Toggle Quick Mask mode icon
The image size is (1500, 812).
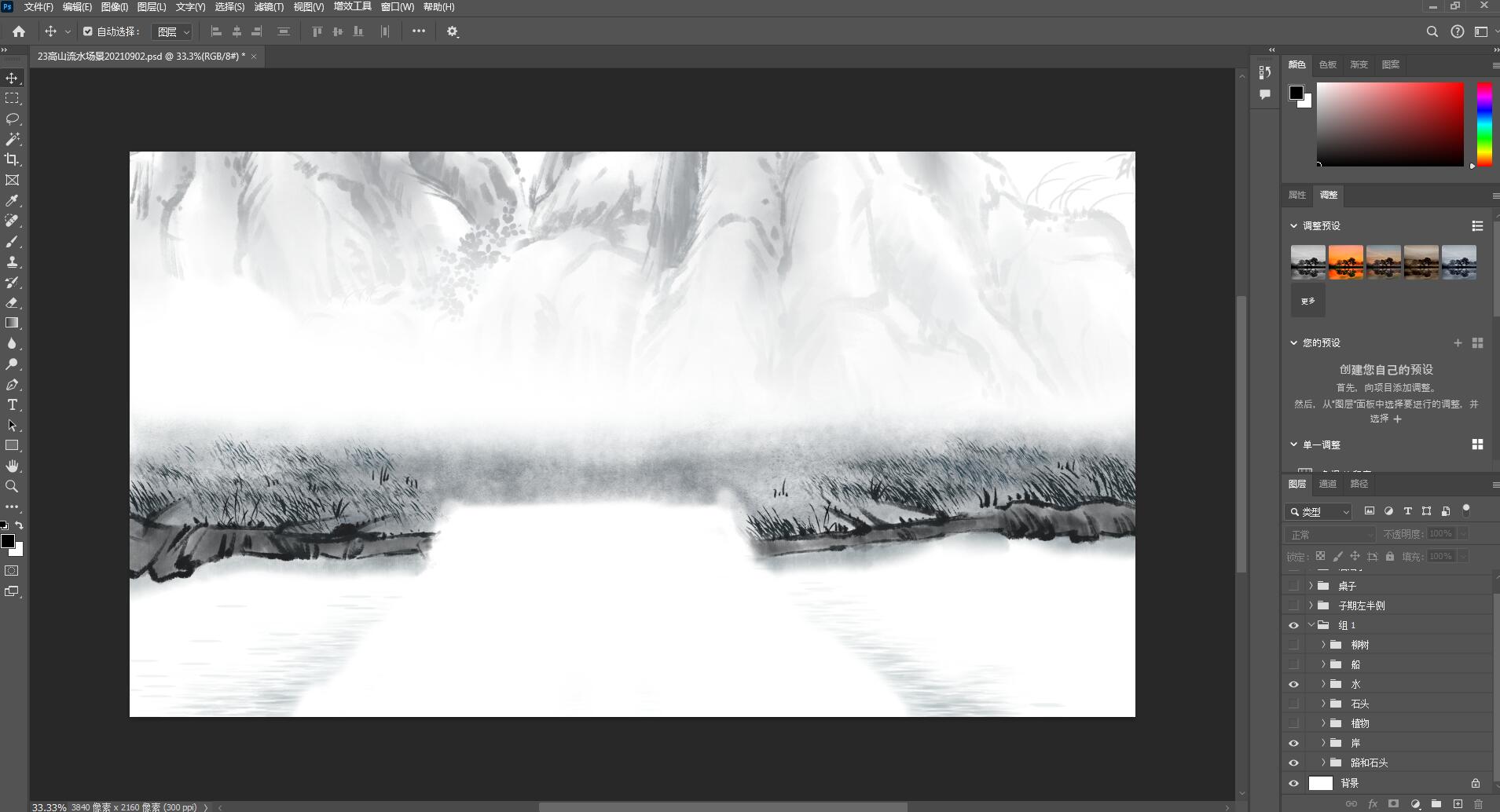pos(12,571)
